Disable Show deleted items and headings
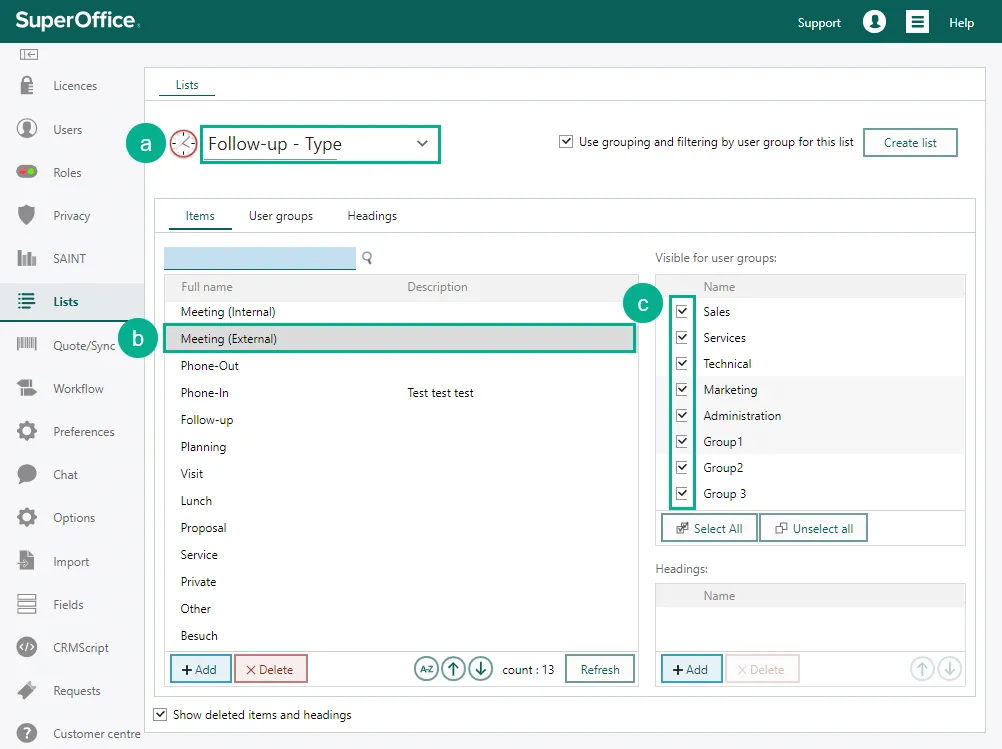Image resolution: width=1002 pixels, height=749 pixels. pyautogui.click(x=160, y=715)
